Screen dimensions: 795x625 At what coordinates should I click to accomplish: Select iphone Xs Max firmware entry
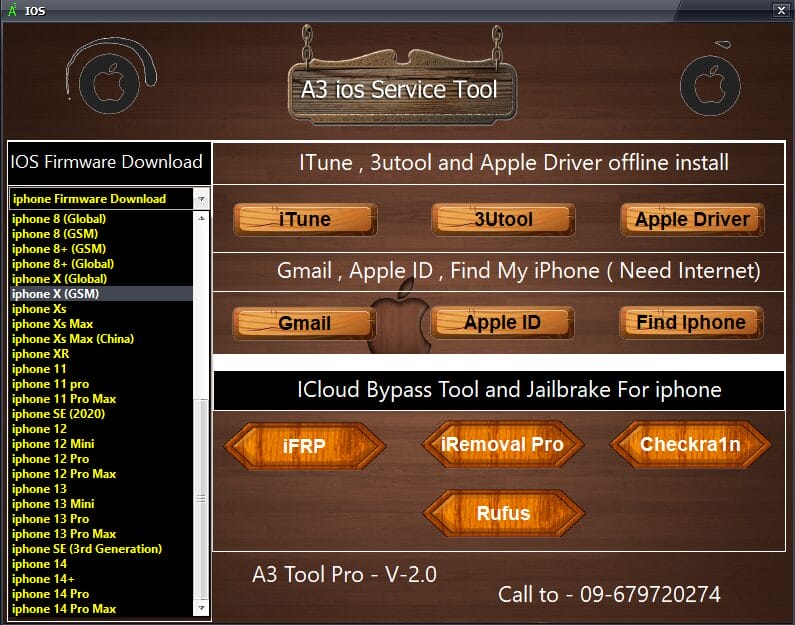(x=101, y=324)
